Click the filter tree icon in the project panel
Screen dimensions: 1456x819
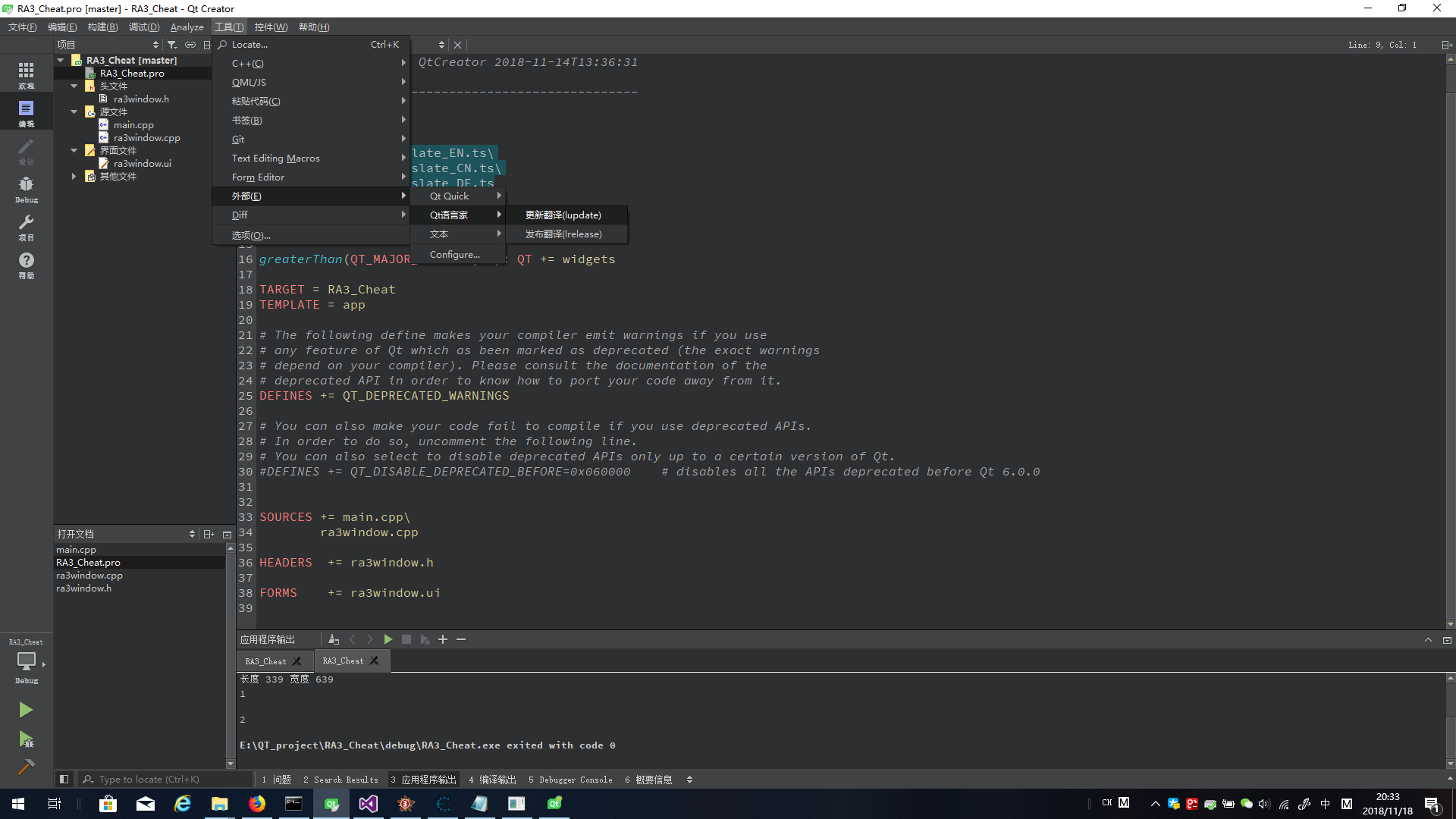(x=172, y=45)
